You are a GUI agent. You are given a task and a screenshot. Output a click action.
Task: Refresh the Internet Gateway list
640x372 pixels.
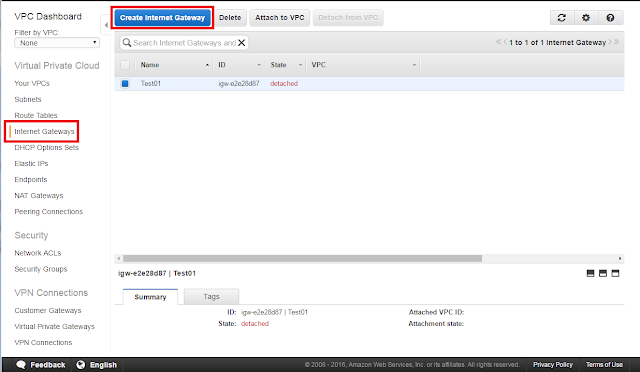click(x=562, y=18)
